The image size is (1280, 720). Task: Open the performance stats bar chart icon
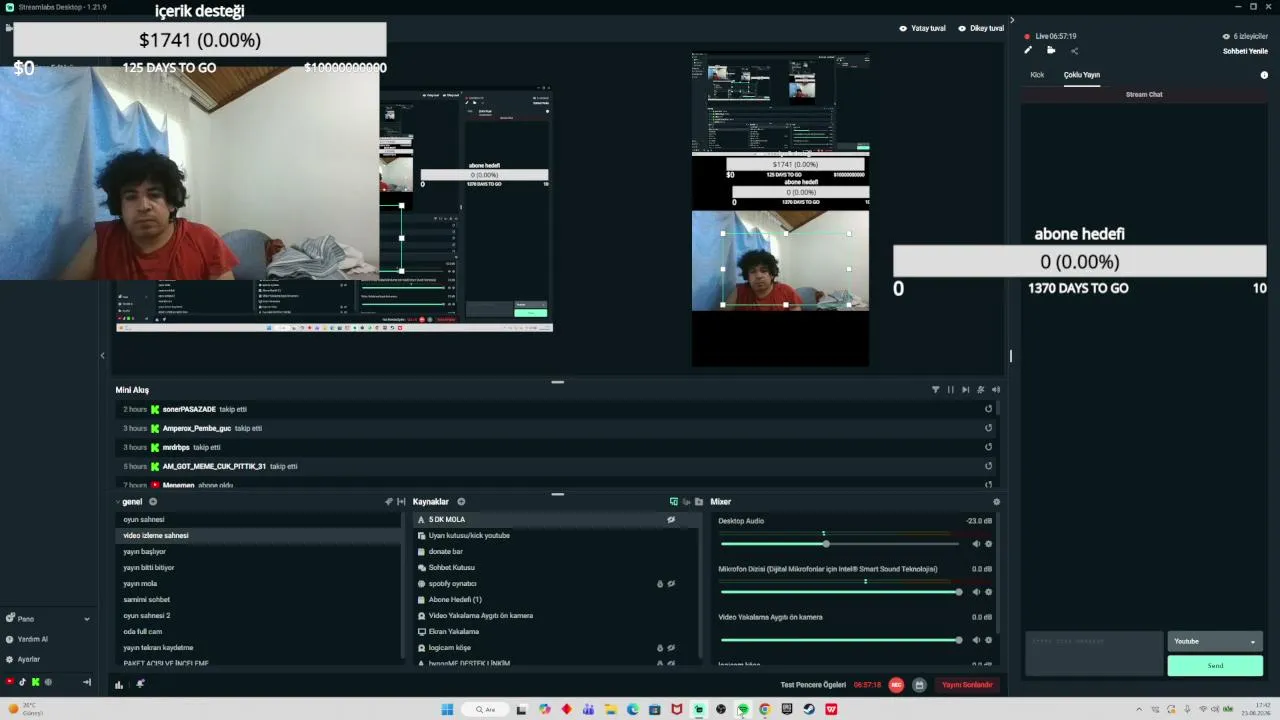pos(119,685)
